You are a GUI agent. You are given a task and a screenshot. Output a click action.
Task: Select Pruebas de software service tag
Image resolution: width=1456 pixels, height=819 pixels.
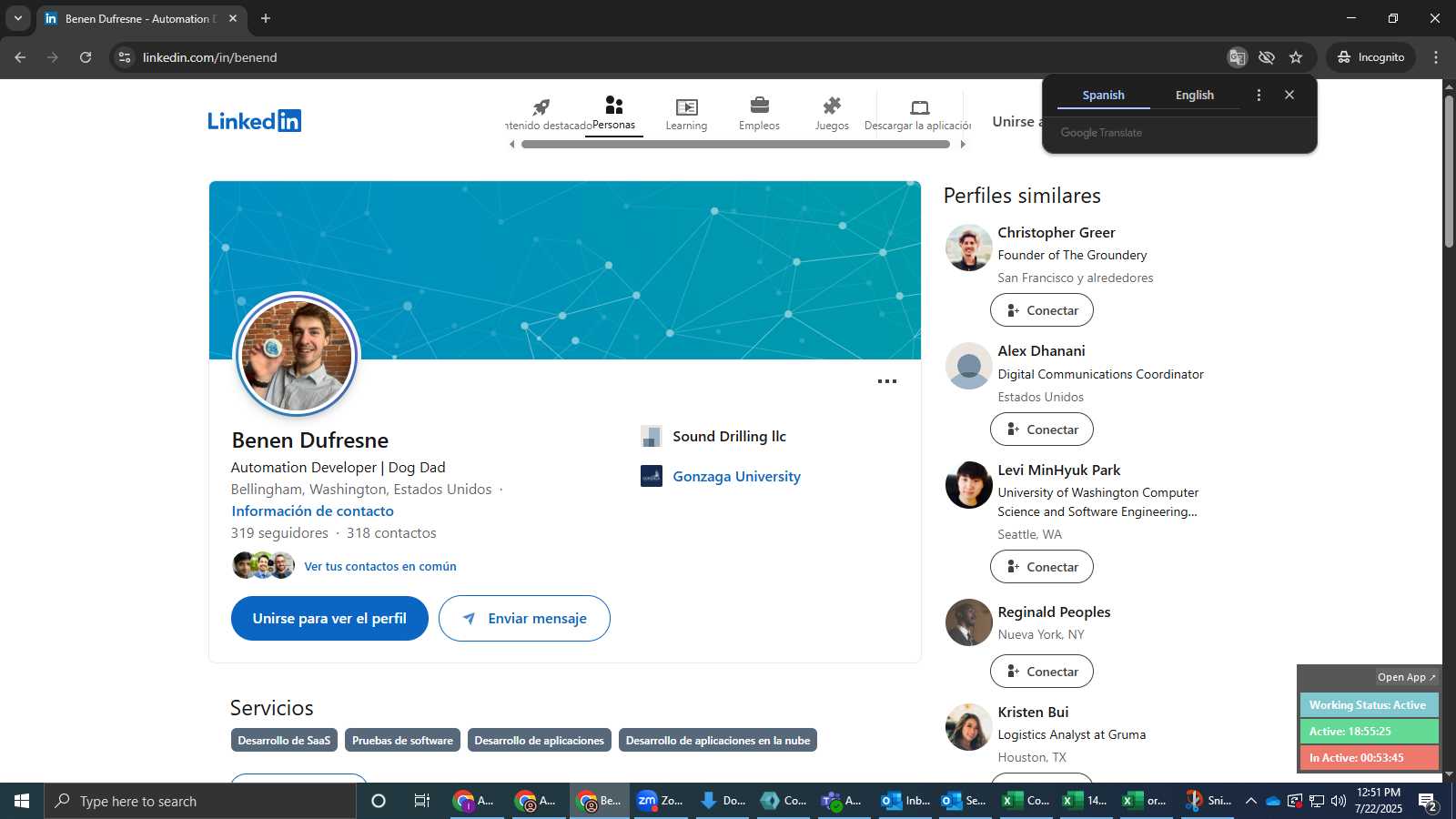point(402,740)
